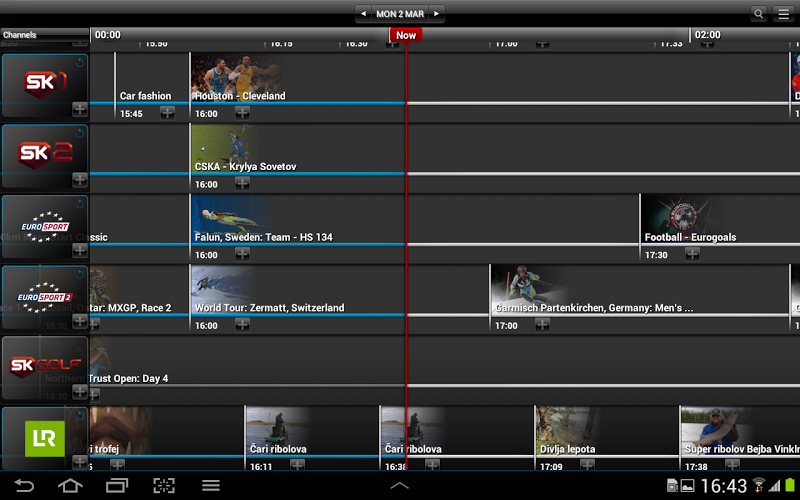Tap the screenshot capture icon
Screen dimensions: 800x500
[x=164, y=485]
